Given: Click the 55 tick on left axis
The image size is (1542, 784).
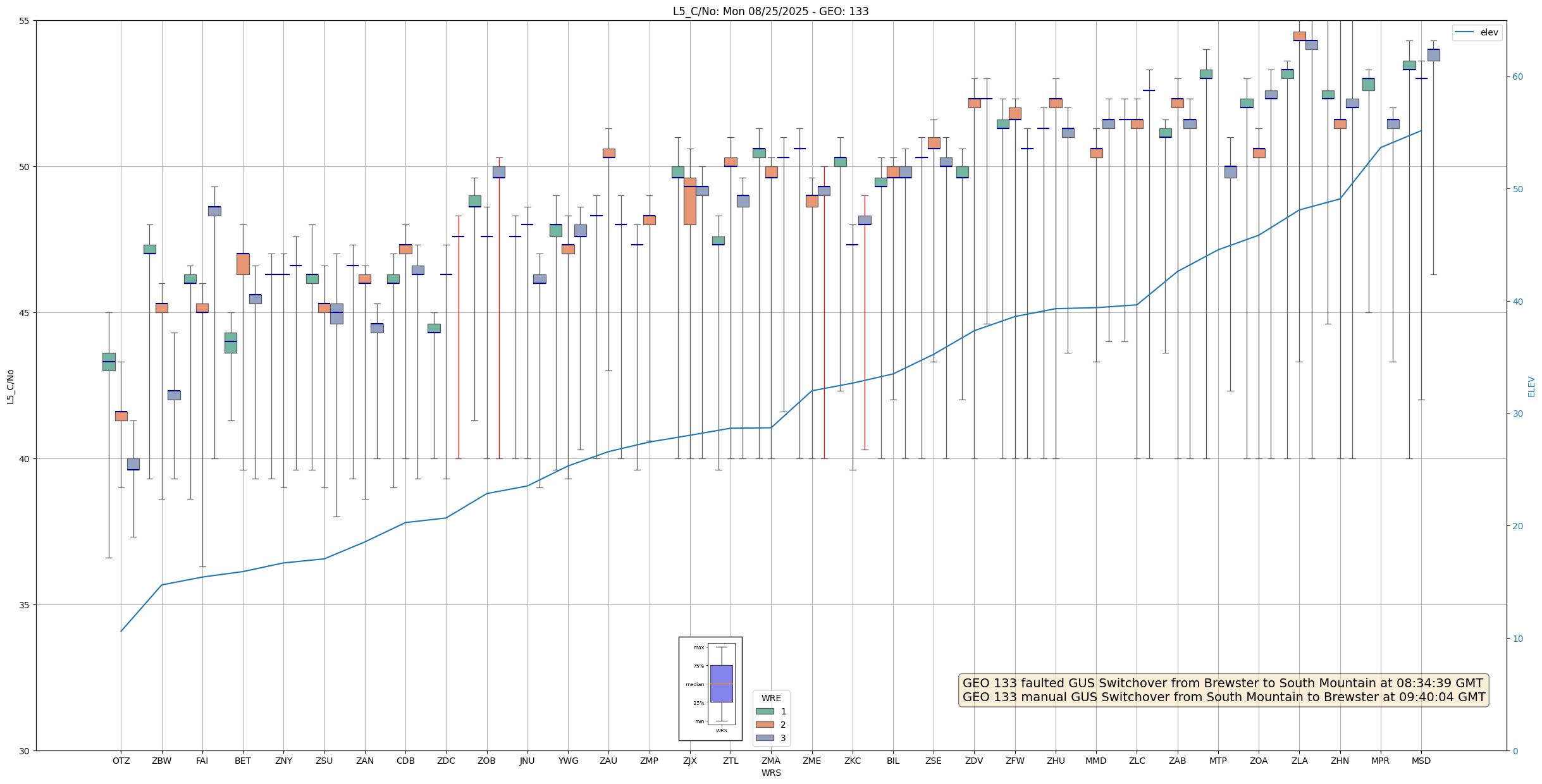Looking at the screenshot, I should [25, 21].
